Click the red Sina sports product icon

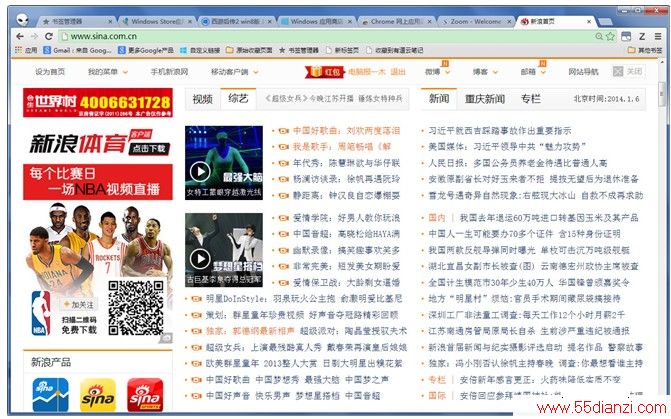145,395
